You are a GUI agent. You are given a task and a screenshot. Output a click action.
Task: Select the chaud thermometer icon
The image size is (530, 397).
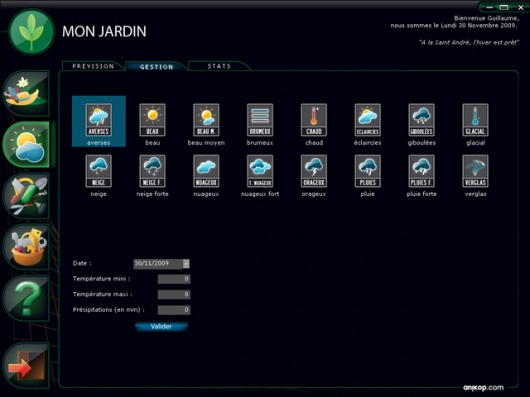314,120
